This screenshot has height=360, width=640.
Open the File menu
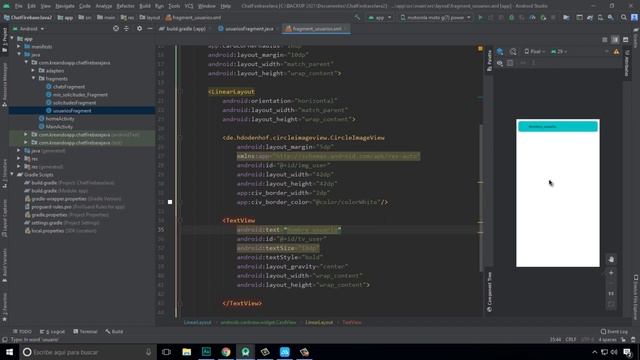pyautogui.click(x=18, y=6)
